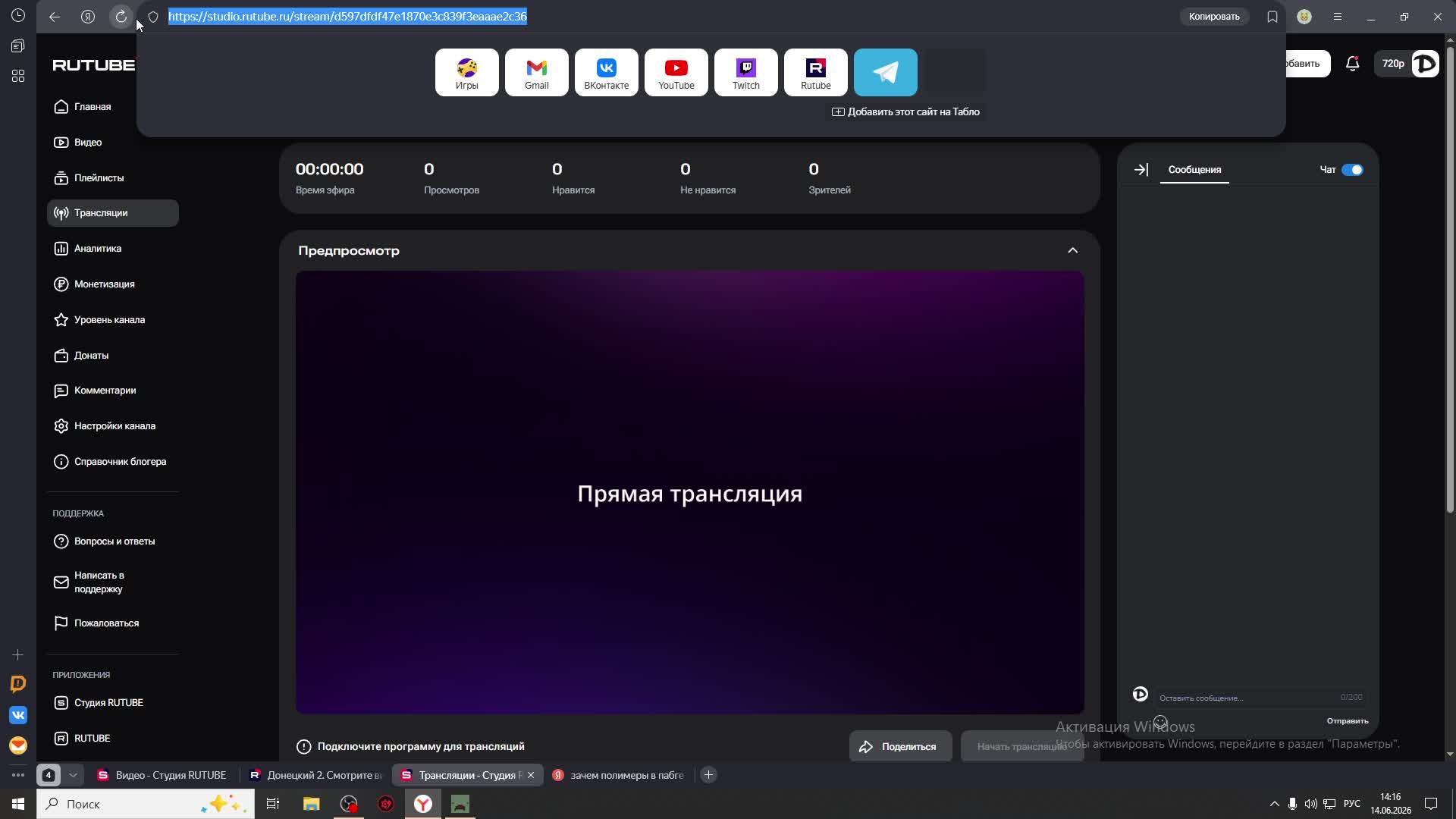Image resolution: width=1456 pixels, height=819 pixels.
Task: Open Windows Start menu
Action: (18, 804)
